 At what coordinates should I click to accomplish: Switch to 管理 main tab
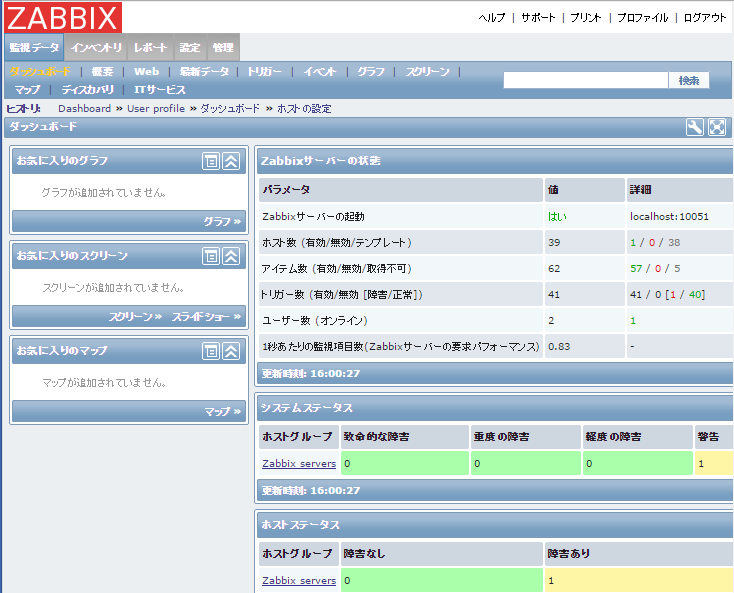click(x=223, y=47)
